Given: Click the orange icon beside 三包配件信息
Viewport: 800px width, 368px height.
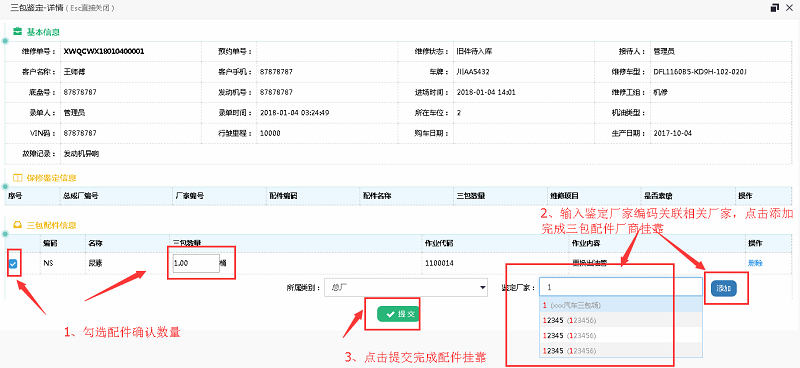Looking at the screenshot, I should [x=17, y=225].
